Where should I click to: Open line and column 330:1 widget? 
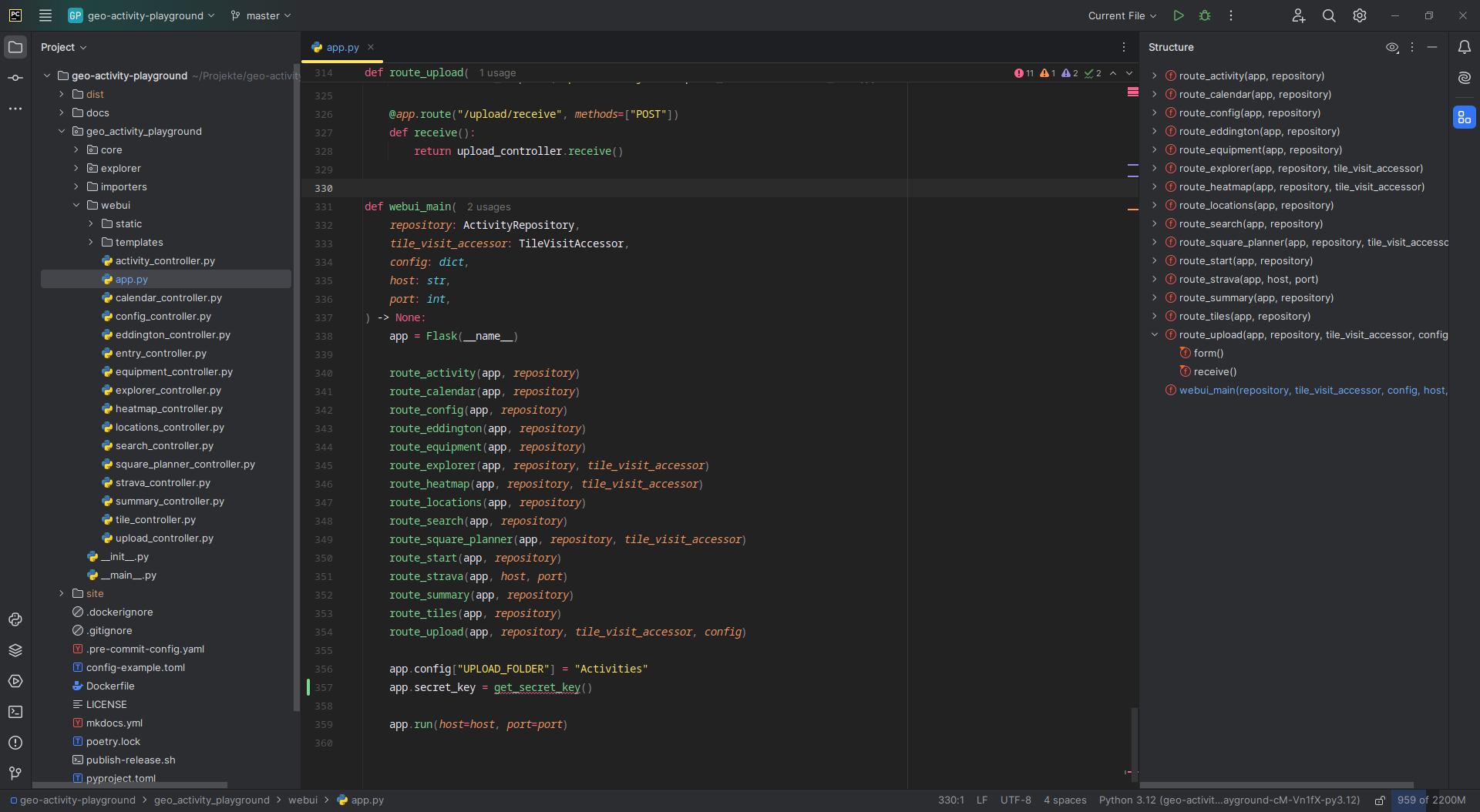click(951, 800)
